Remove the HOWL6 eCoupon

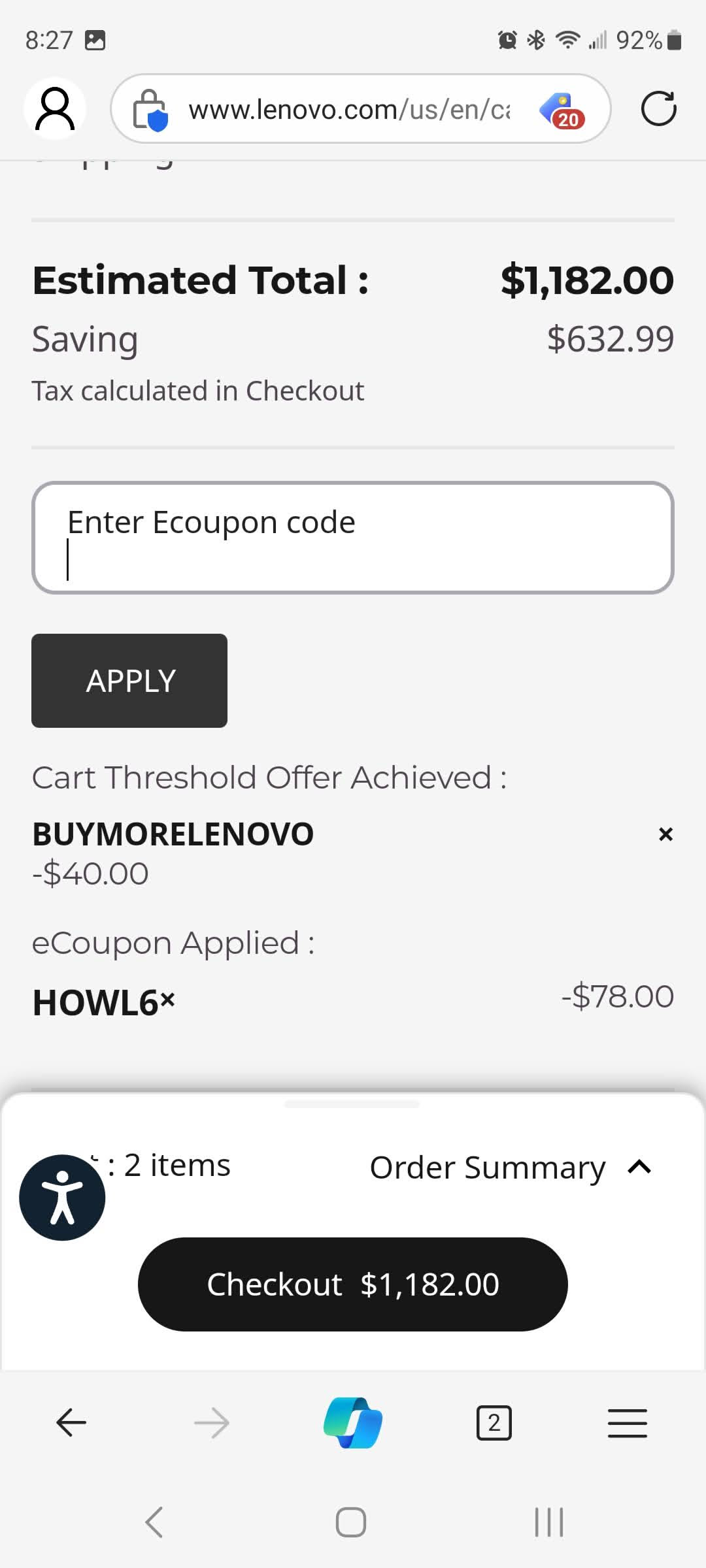pos(168,1000)
